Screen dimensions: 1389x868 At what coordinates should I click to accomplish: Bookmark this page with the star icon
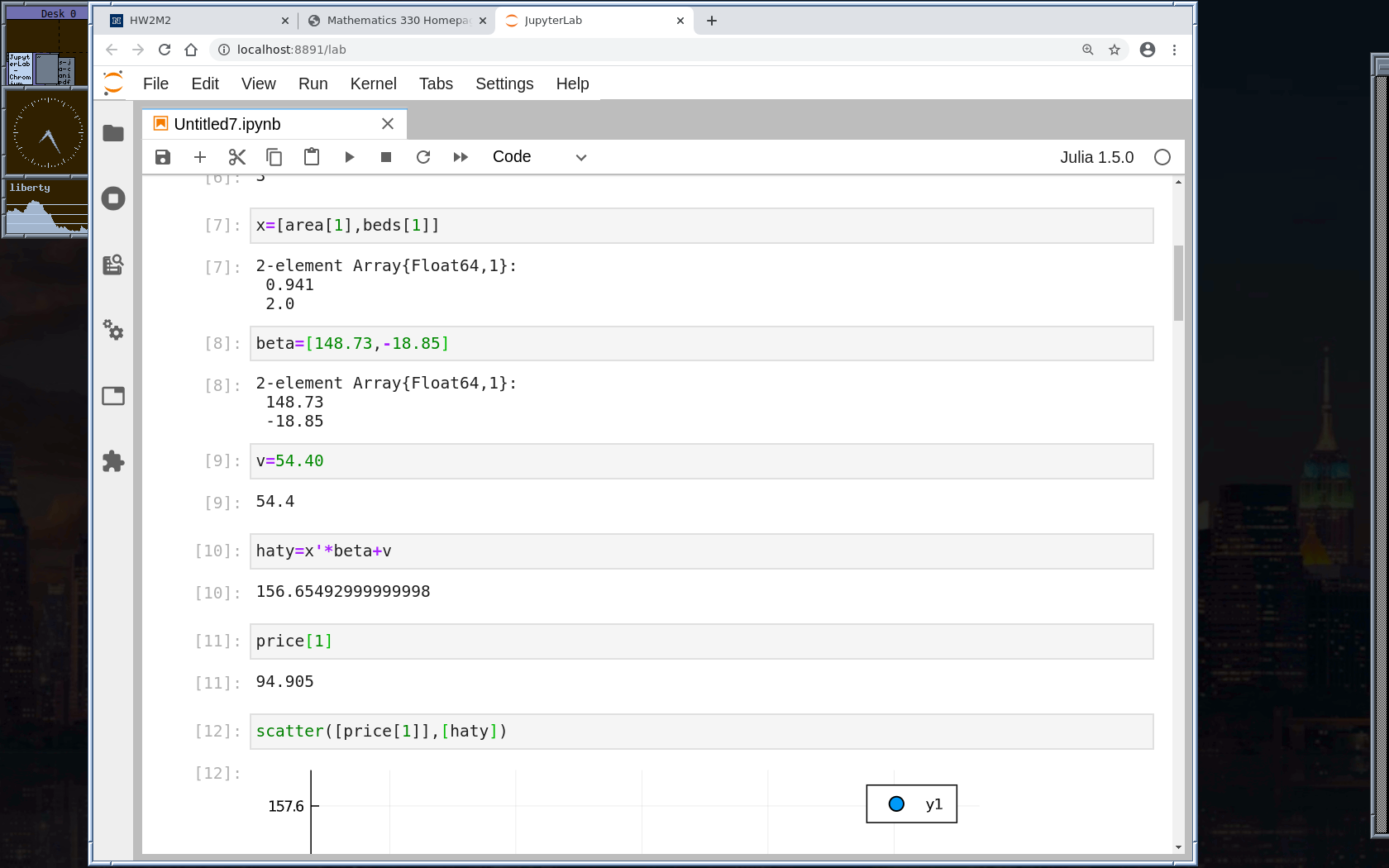pos(1115,50)
